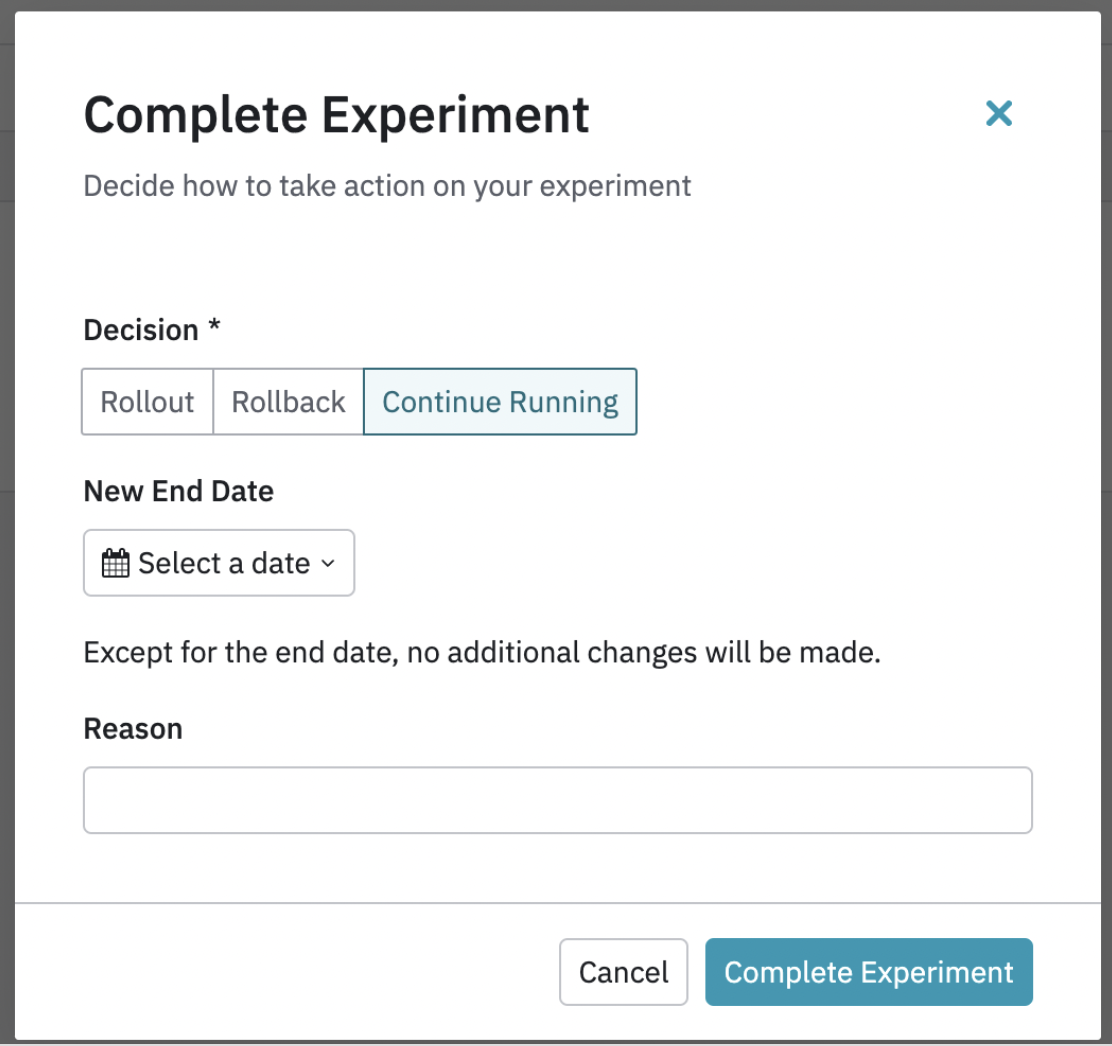
Task: Click the end date changes notice text
Action: tap(481, 653)
